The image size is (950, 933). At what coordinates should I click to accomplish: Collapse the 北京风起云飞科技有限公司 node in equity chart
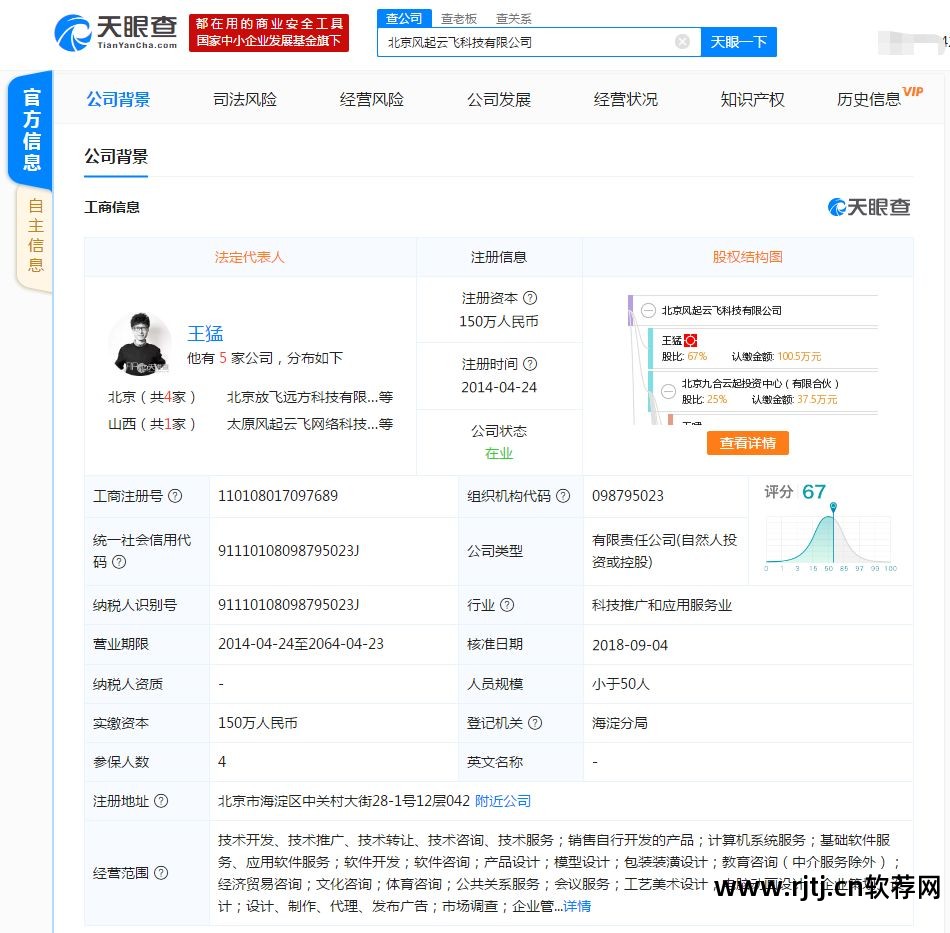coord(648,311)
